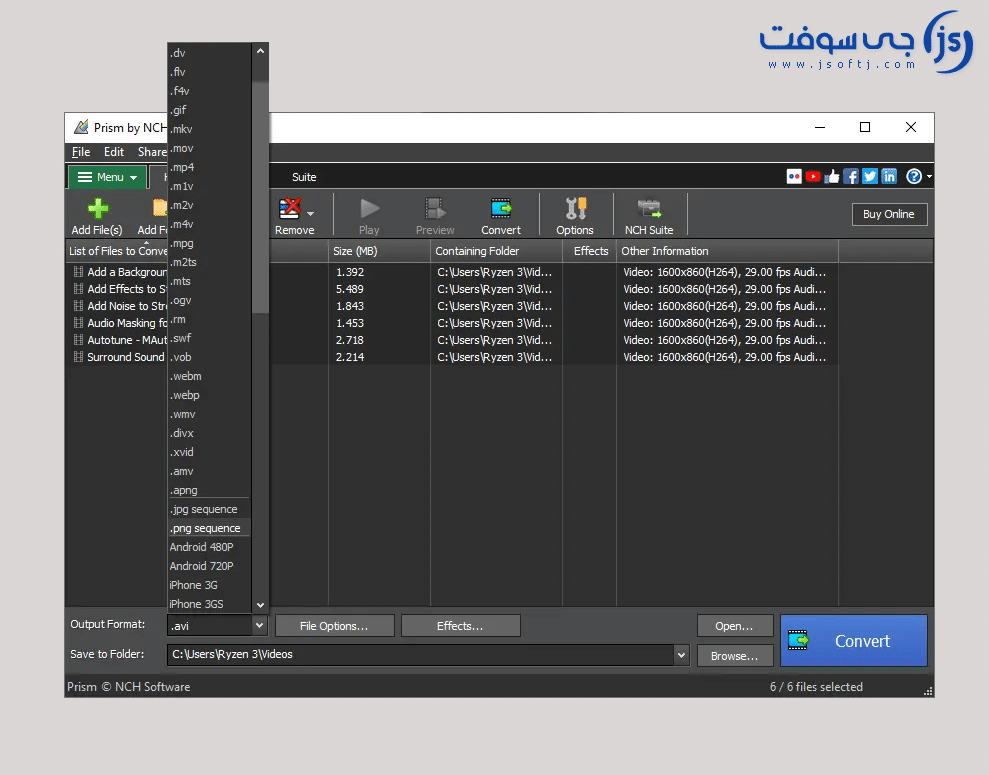Click the thumbs up like icon
This screenshot has width=989, height=775.
coord(832,177)
